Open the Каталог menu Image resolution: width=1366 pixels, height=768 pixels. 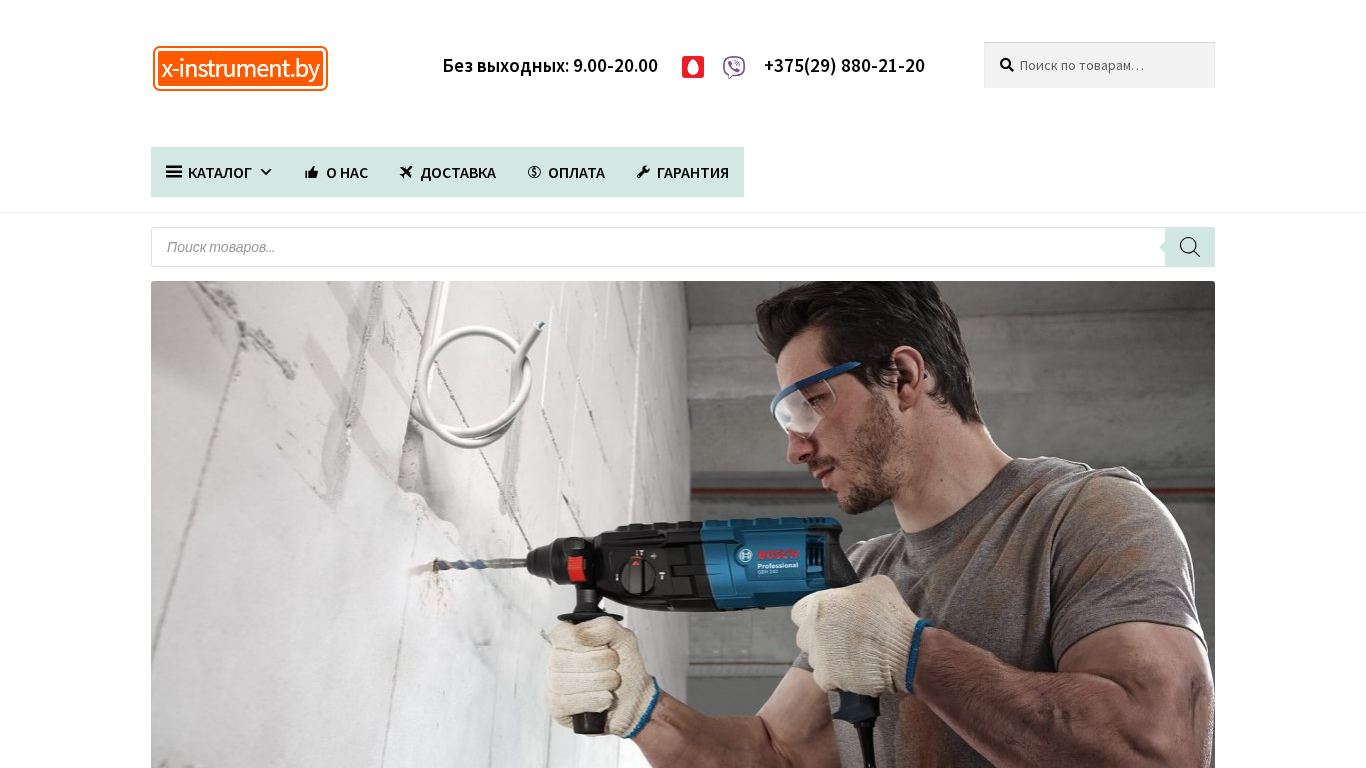pyautogui.click(x=220, y=172)
